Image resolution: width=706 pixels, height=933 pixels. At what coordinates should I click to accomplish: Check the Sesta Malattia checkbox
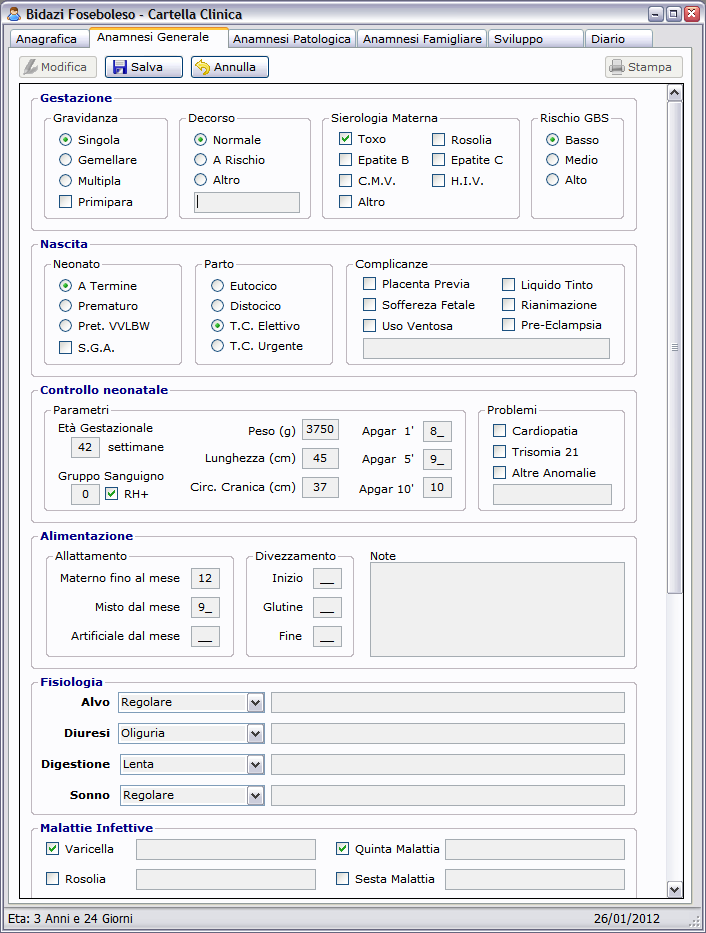[343, 878]
